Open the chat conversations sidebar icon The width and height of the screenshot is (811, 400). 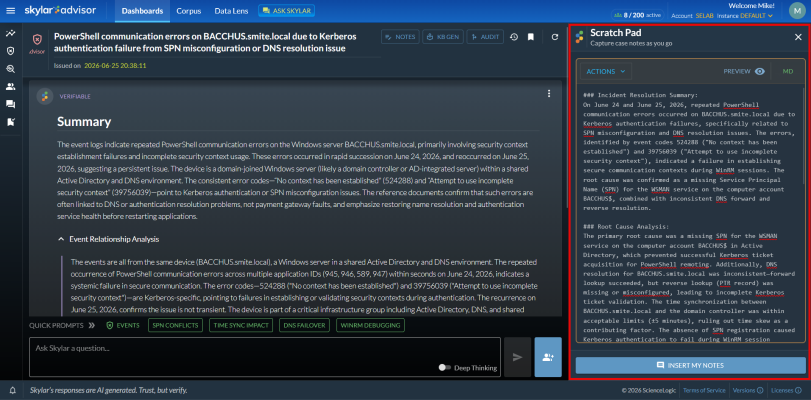click(10, 105)
